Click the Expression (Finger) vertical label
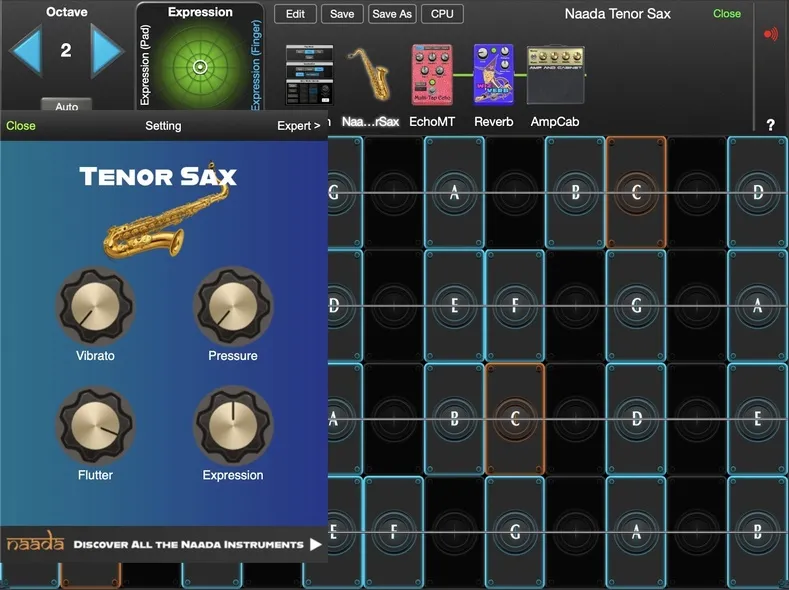 tap(256, 64)
